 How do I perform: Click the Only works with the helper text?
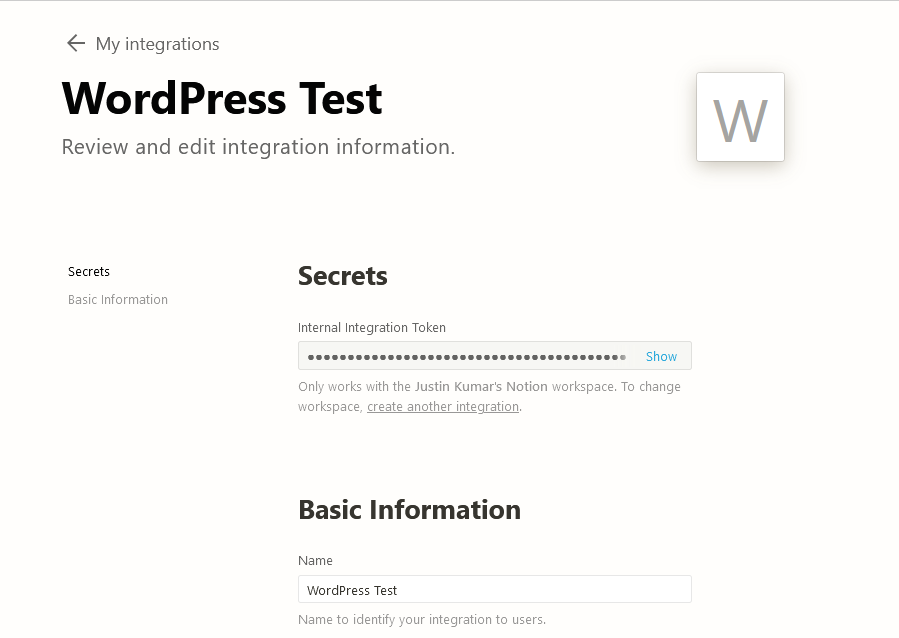click(355, 386)
